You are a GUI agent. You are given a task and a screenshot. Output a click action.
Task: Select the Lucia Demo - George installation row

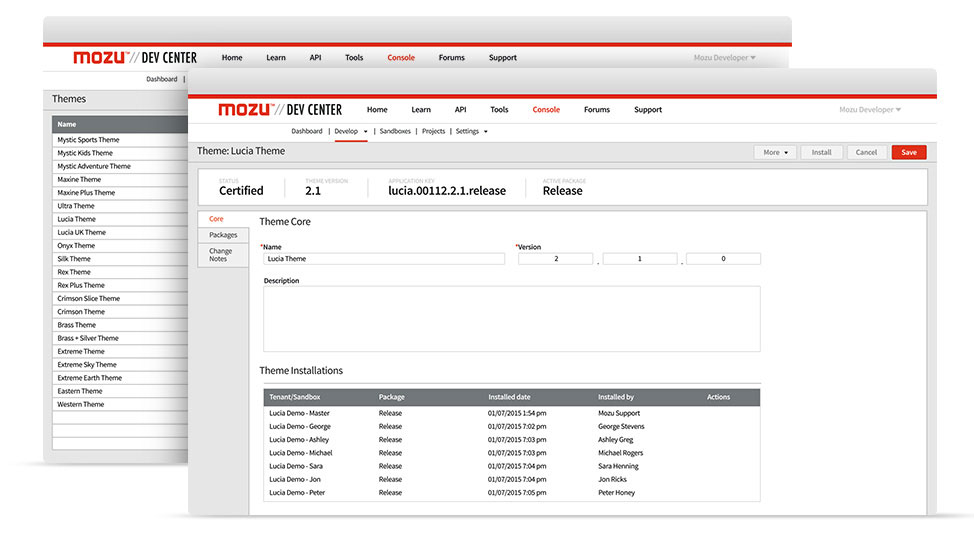[512, 427]
